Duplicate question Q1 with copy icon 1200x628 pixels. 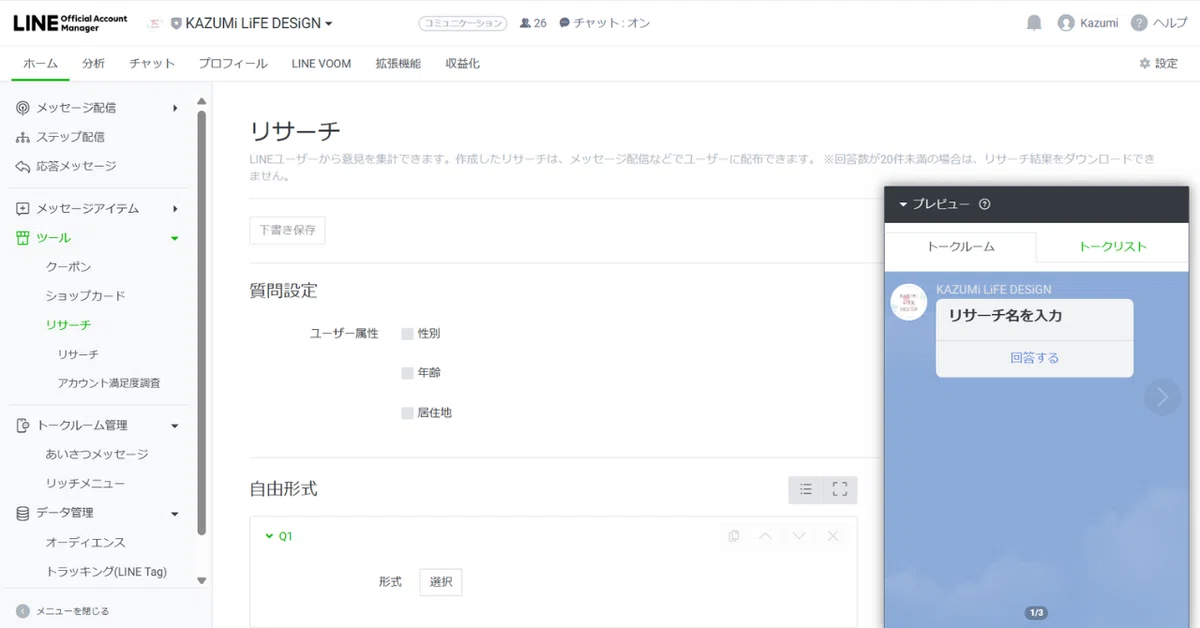point(734,536)
